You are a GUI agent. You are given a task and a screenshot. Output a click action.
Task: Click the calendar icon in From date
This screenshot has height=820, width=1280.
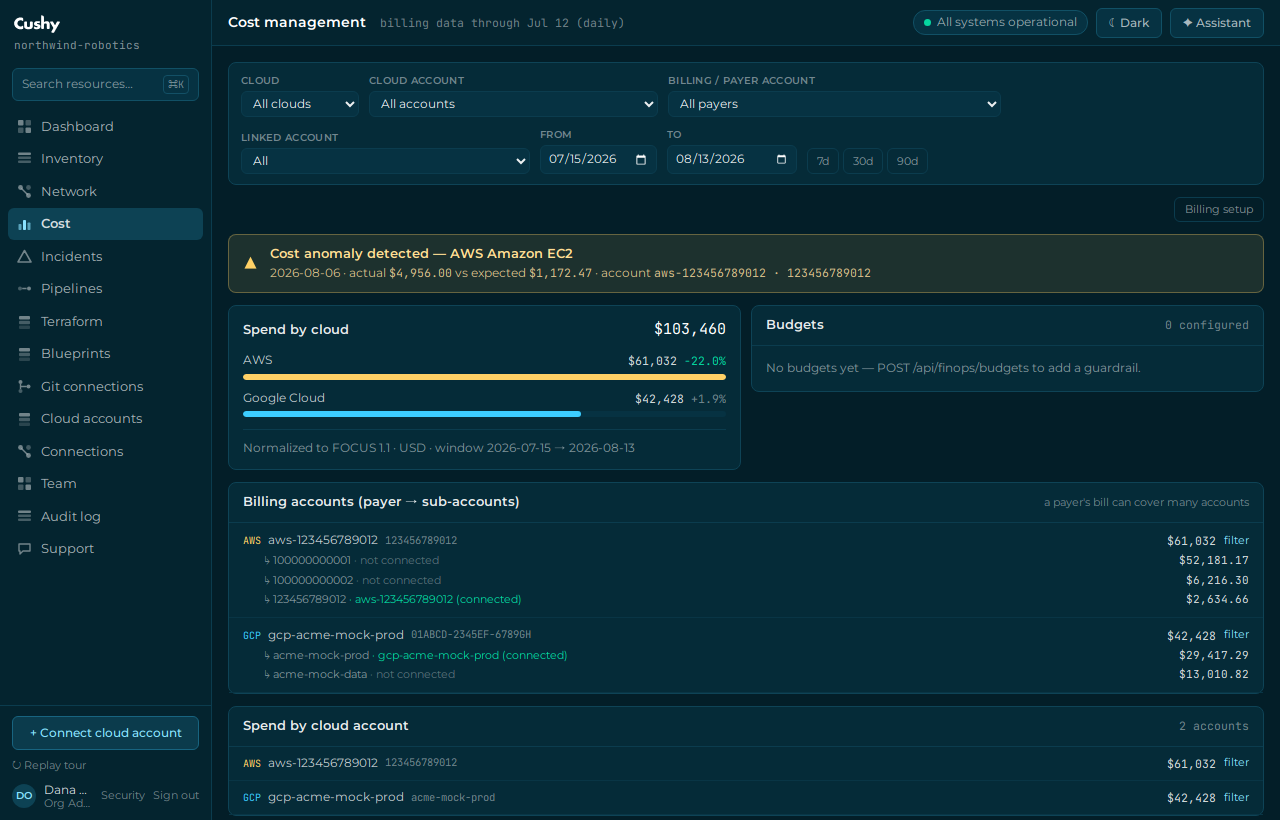(641, 159)
